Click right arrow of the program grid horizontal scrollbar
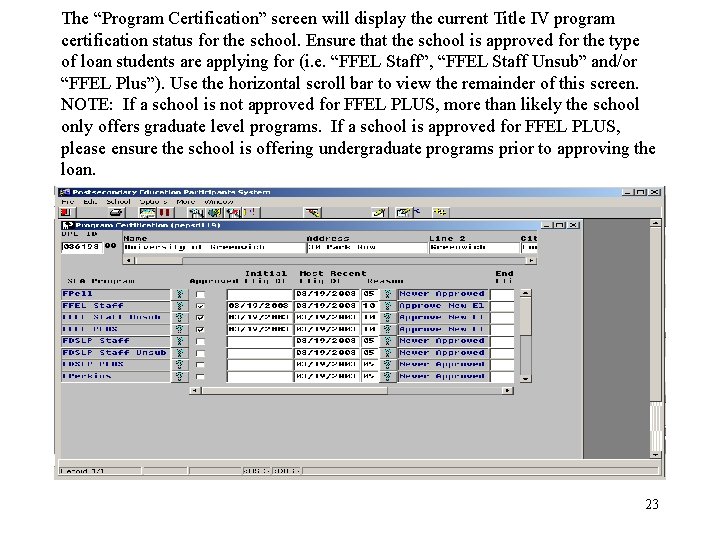This screenshot has width=720, height=540. click(508, 391)
